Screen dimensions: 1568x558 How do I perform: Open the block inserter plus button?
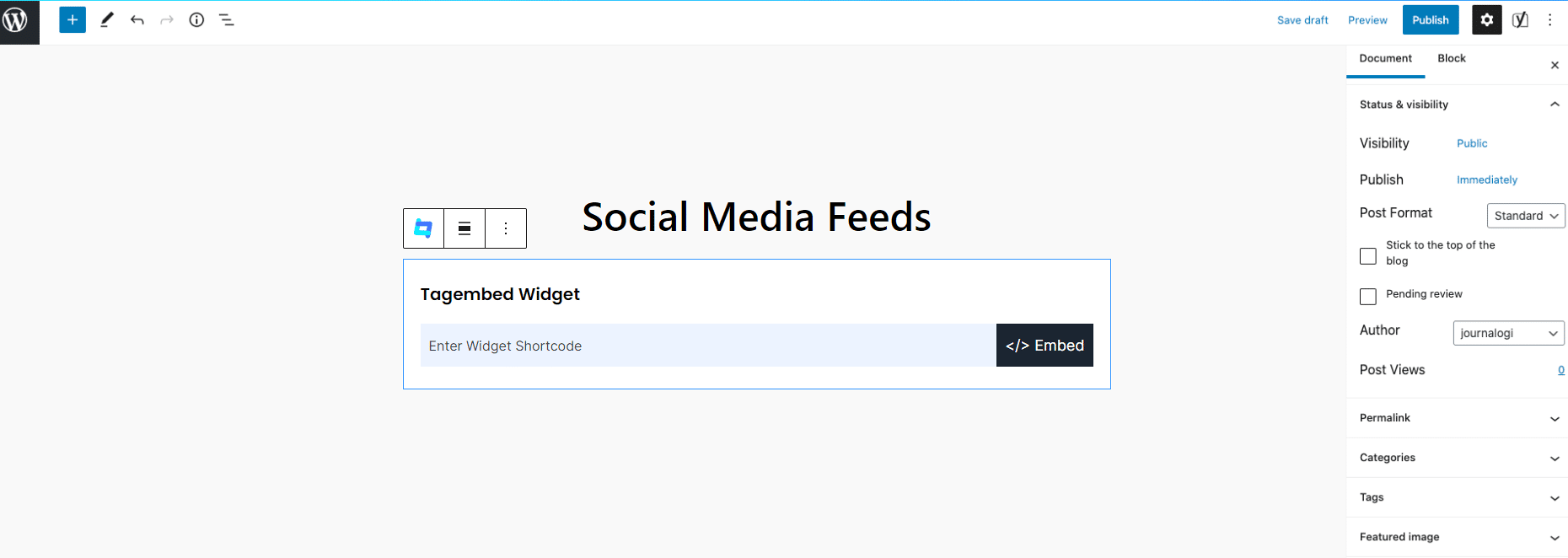coord(72,20)
